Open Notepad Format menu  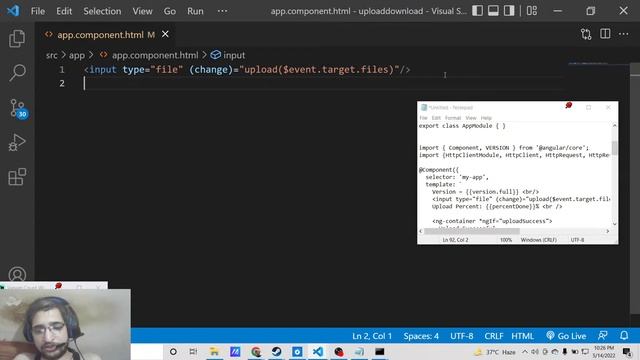(453, 118)
